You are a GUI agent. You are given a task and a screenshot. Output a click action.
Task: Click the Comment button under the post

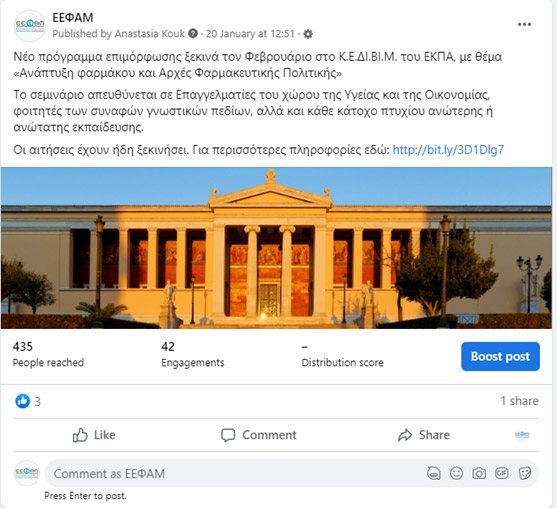[x=259, y=435]
